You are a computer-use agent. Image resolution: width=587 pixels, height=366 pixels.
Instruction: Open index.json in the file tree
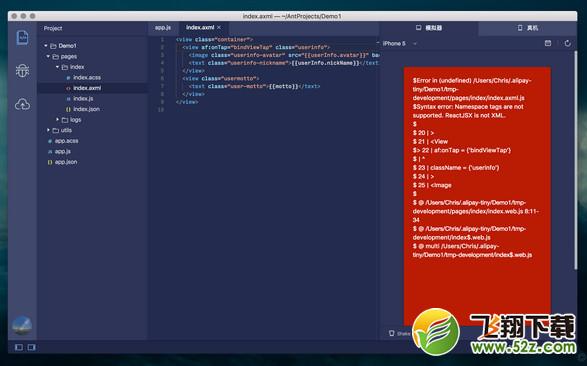pyautogui.click(x=86, y=109)
